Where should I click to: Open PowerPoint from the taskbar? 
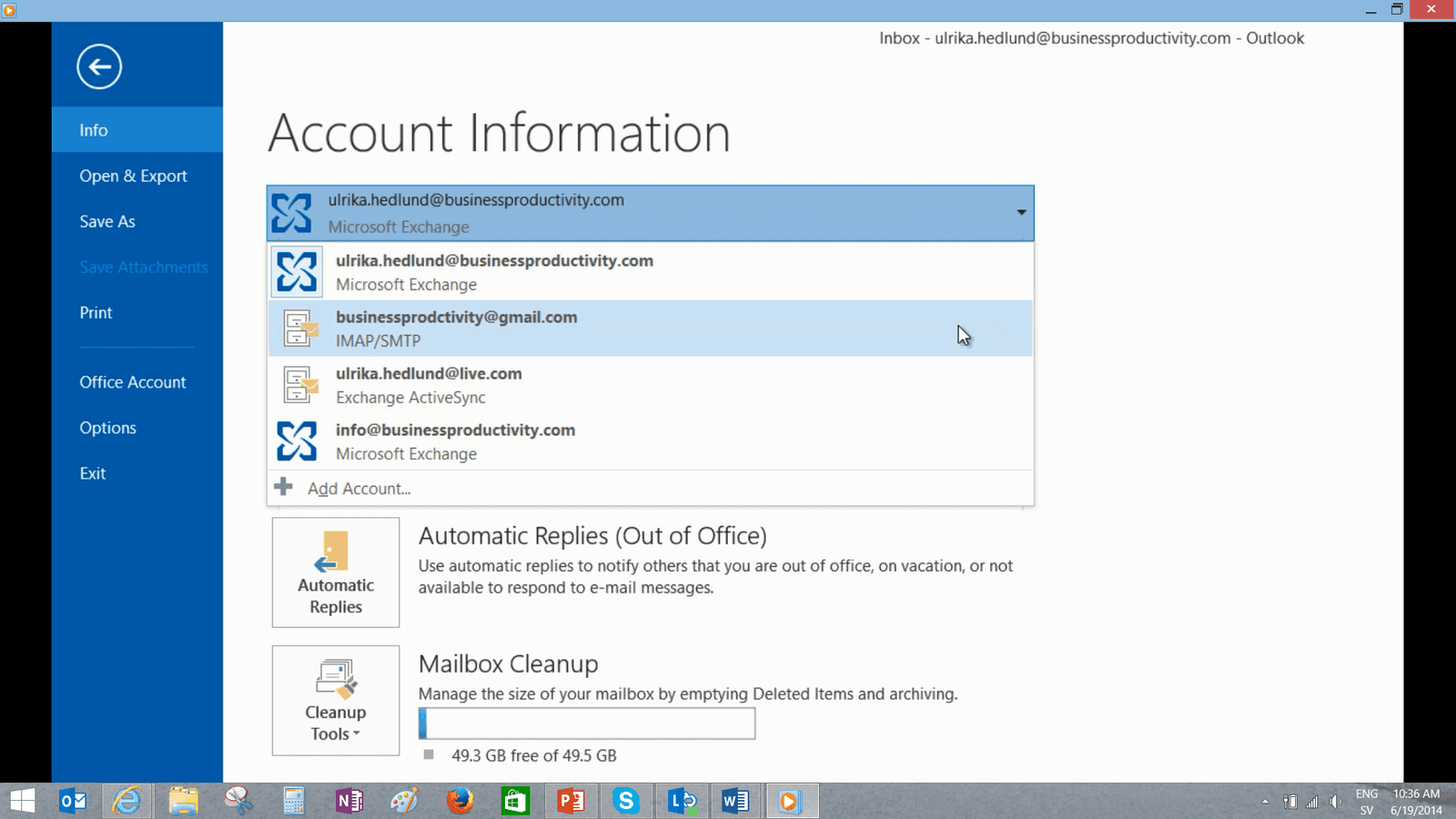pyautogui.click(x=571, y=801)
